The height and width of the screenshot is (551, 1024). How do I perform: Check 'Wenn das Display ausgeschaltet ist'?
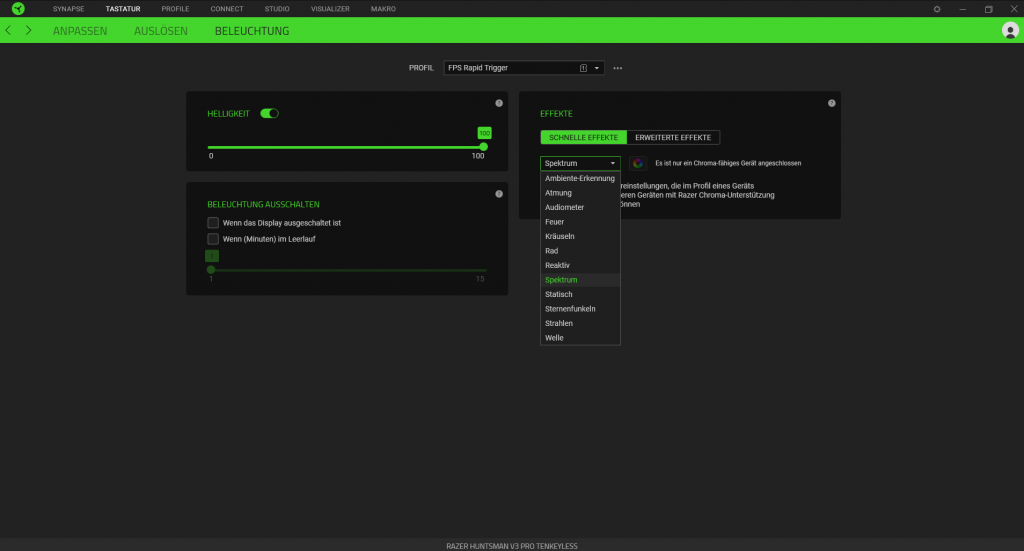[213, 223]
